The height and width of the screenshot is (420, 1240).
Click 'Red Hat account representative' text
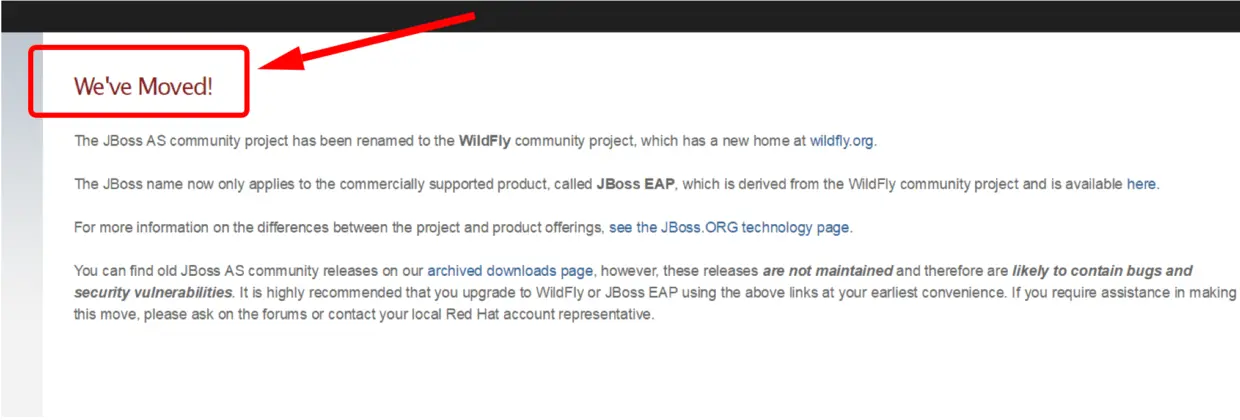point(556,314)
